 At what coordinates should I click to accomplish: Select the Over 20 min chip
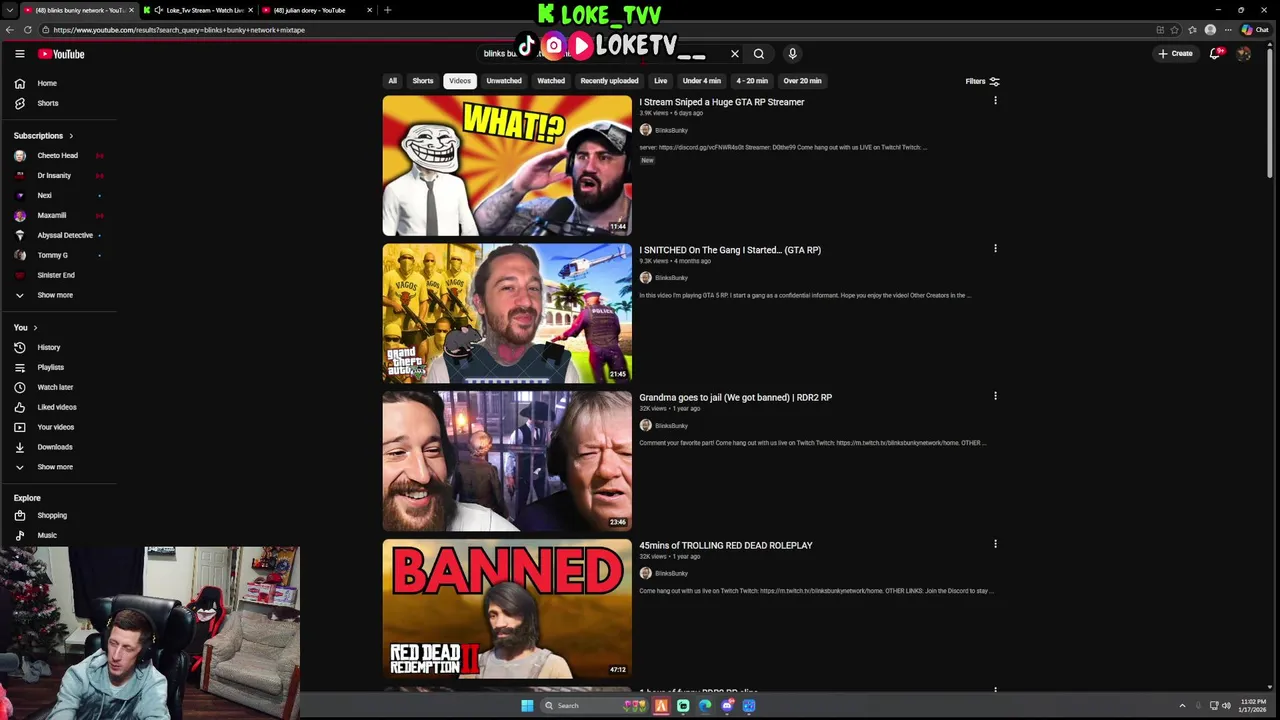click(x=802, y=81)
